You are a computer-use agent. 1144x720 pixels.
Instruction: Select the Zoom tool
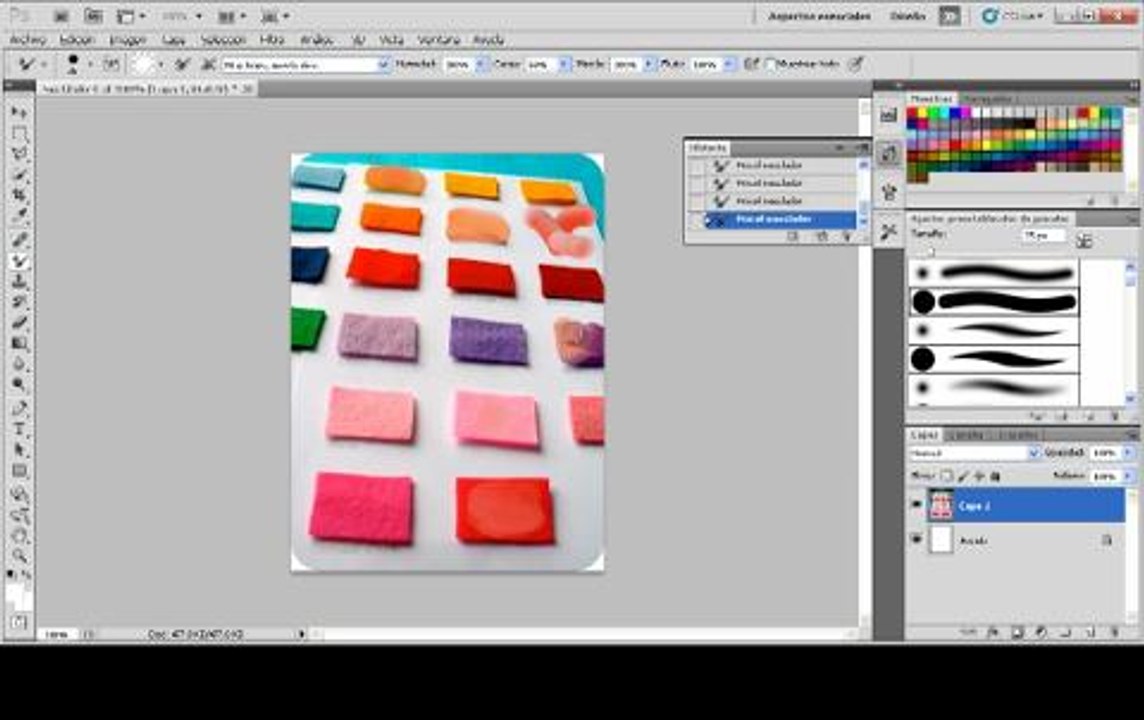(20, 557)
